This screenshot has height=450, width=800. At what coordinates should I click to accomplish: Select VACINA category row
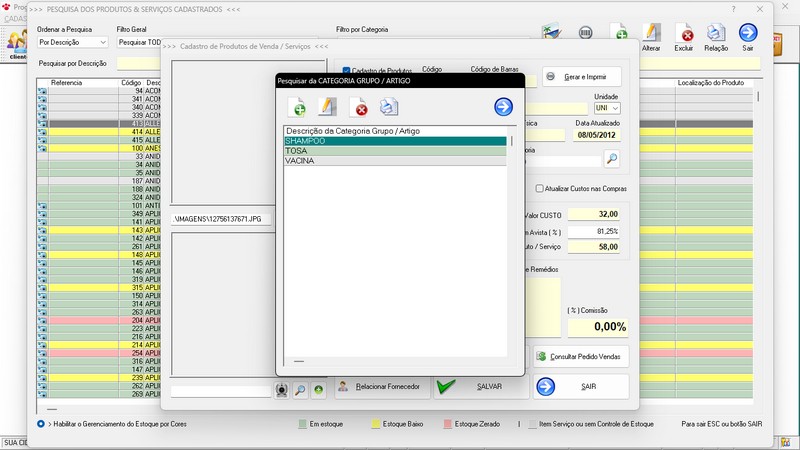tap(395, 161)
